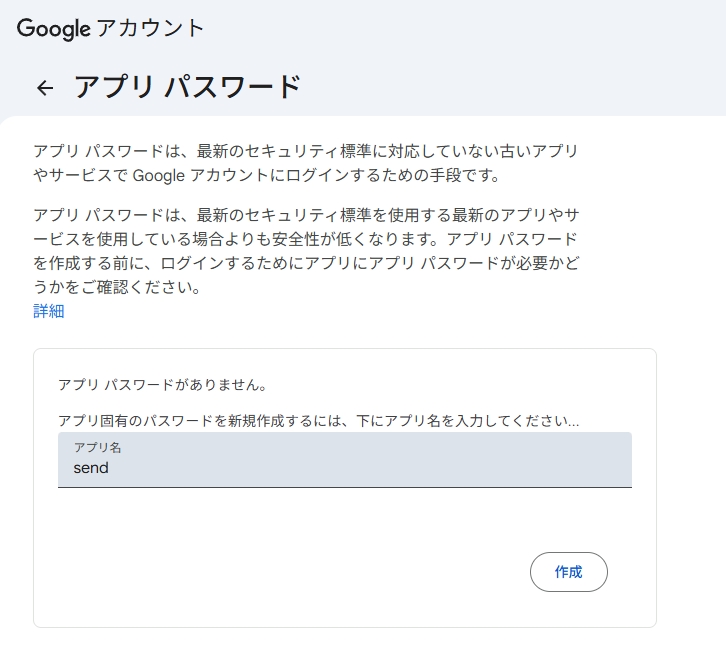Click the gray header area right of page title
The image size is (726, 649).
click(520, 87)
